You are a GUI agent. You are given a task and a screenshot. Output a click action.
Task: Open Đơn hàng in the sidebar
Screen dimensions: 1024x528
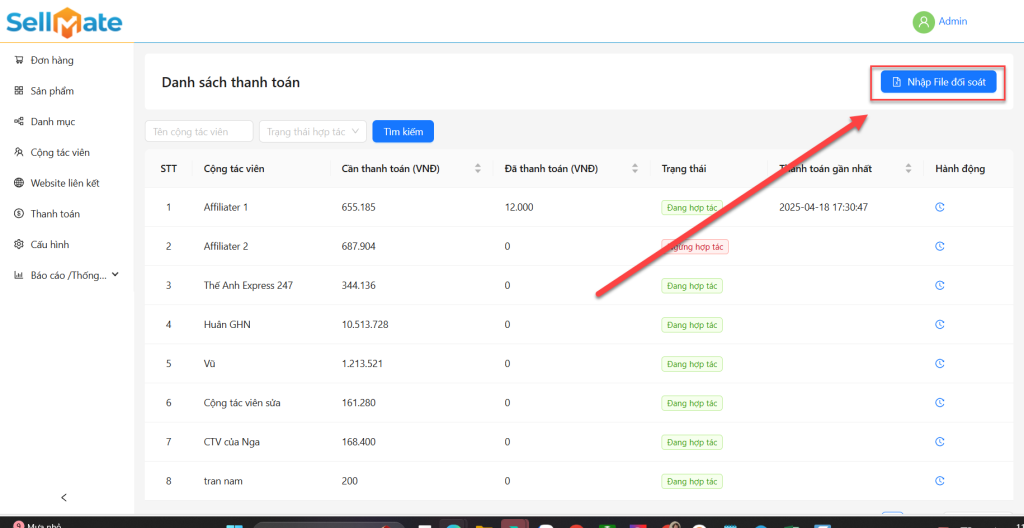pos(52,60)
